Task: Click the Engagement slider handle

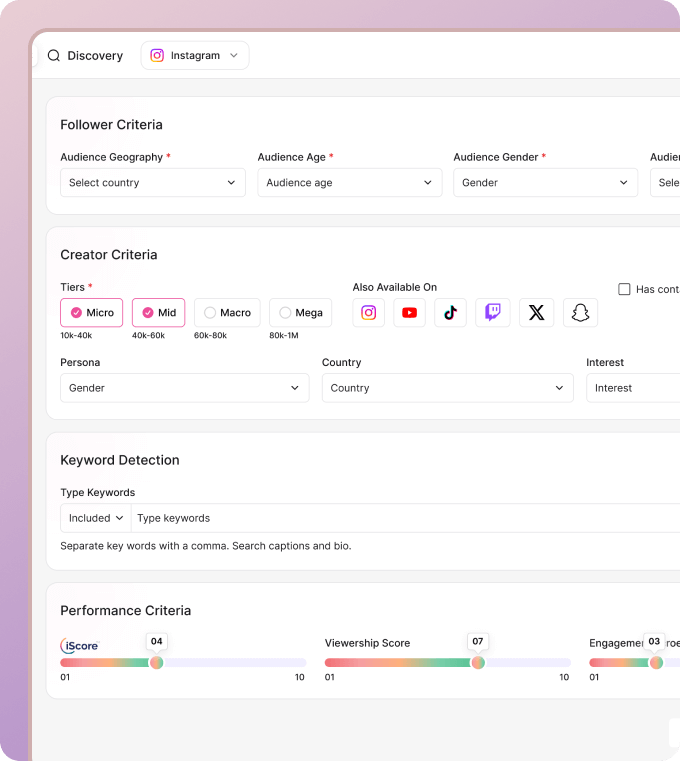Action: tap(656, 662)
